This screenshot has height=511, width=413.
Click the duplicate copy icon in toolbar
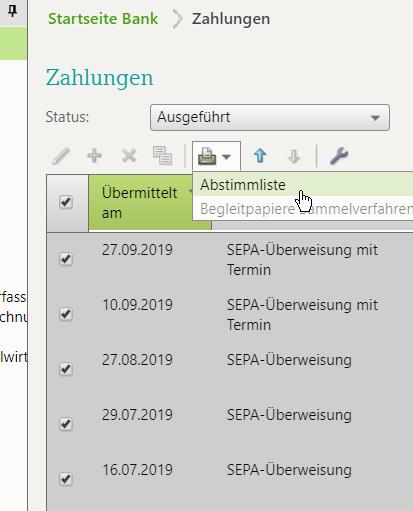[x=162, y=156]
